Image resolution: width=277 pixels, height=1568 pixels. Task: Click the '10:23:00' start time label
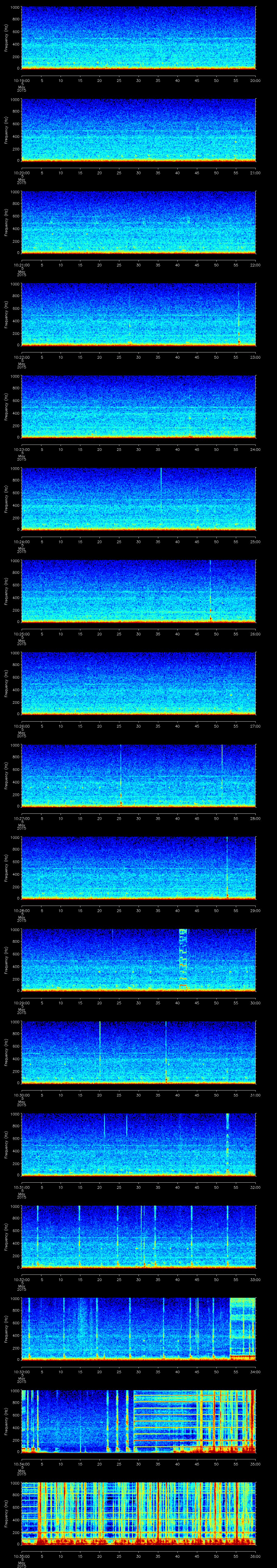pos(21,449)
